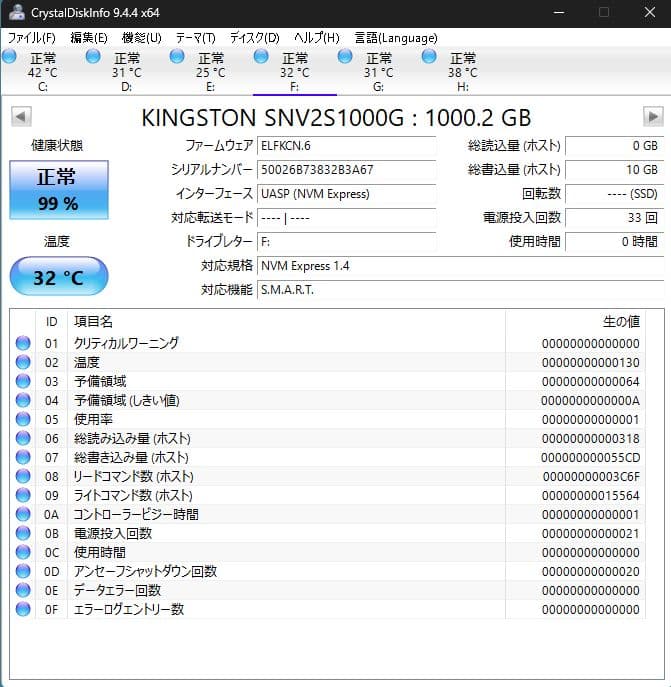The width and height of the screenshot is (671, 687).
Task: Click the power on hours 0 時間 field
Action: 614,242
